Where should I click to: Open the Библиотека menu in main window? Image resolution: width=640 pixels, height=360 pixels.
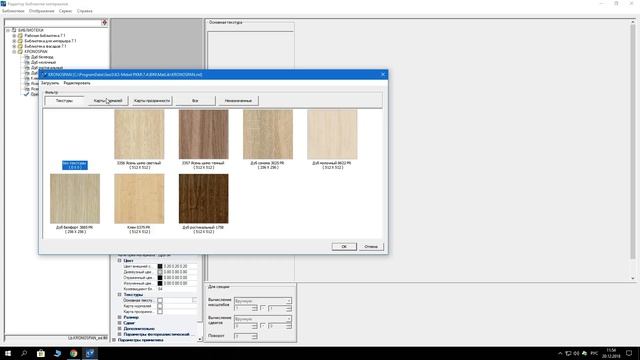tap(13, 11)
